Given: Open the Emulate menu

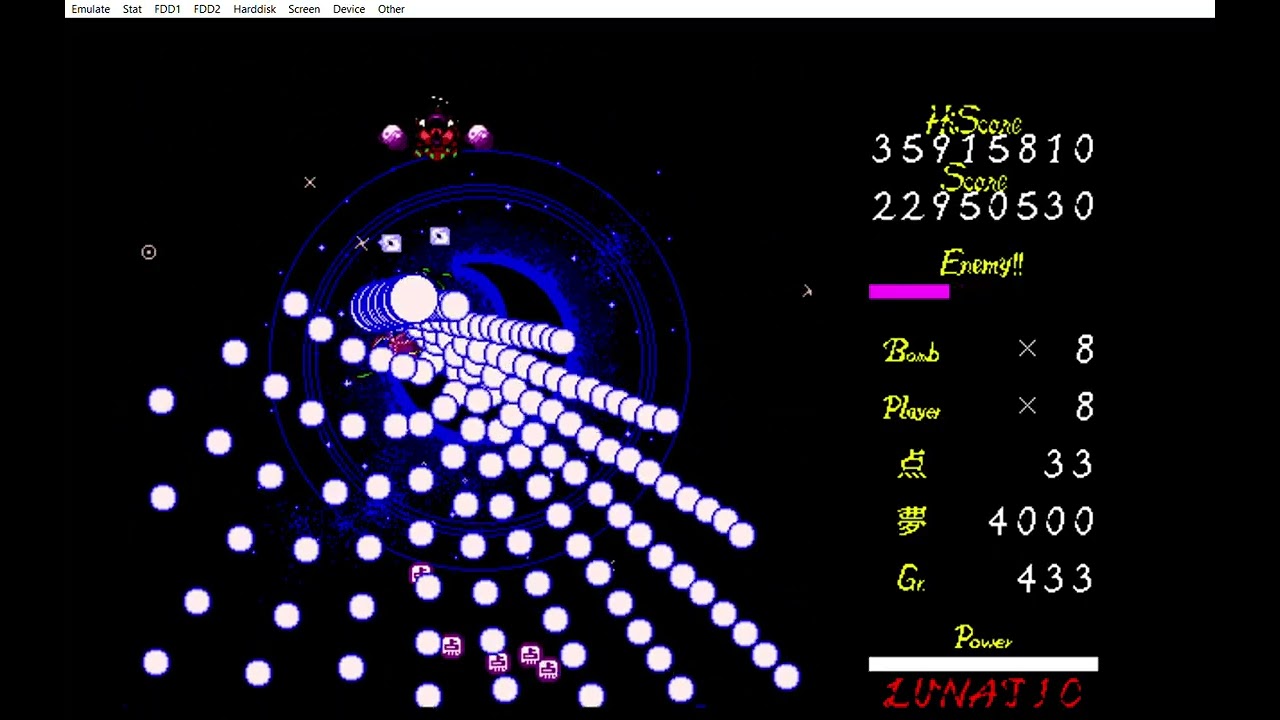Looking at the screenshot, I should (x=90, y=9).
